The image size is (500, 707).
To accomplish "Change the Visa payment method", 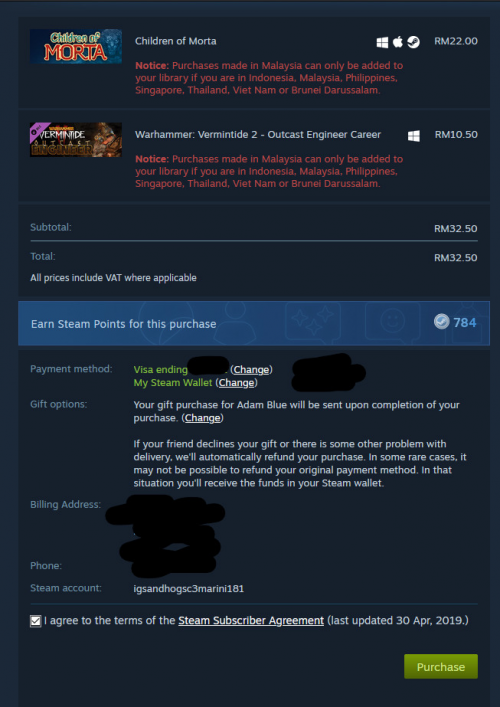I will pyautogui.click(x=251, y=370).
